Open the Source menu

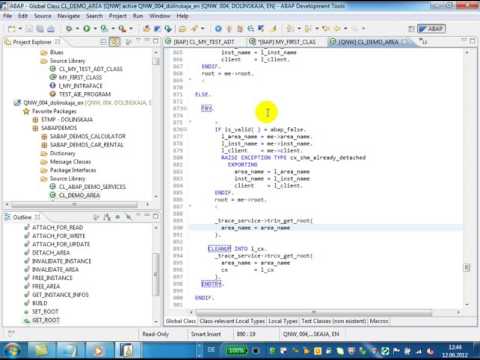pyautogui.click(x=43, y=16)
